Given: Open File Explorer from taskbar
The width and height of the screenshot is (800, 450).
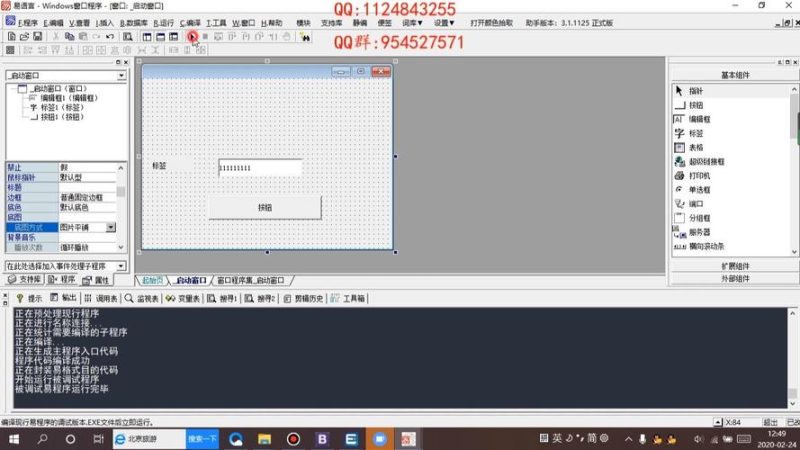Looking at the screenshot, I should point(264,439).
